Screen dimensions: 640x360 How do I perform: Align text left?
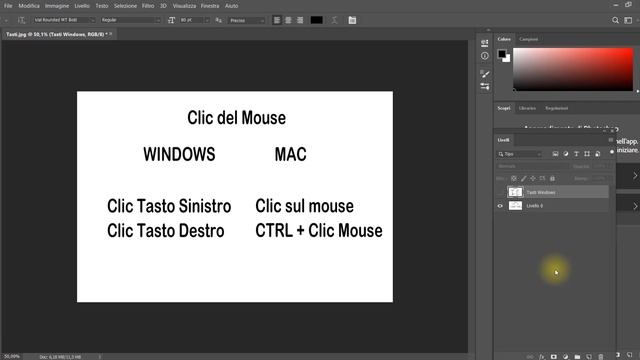click(x=277, y=20)
